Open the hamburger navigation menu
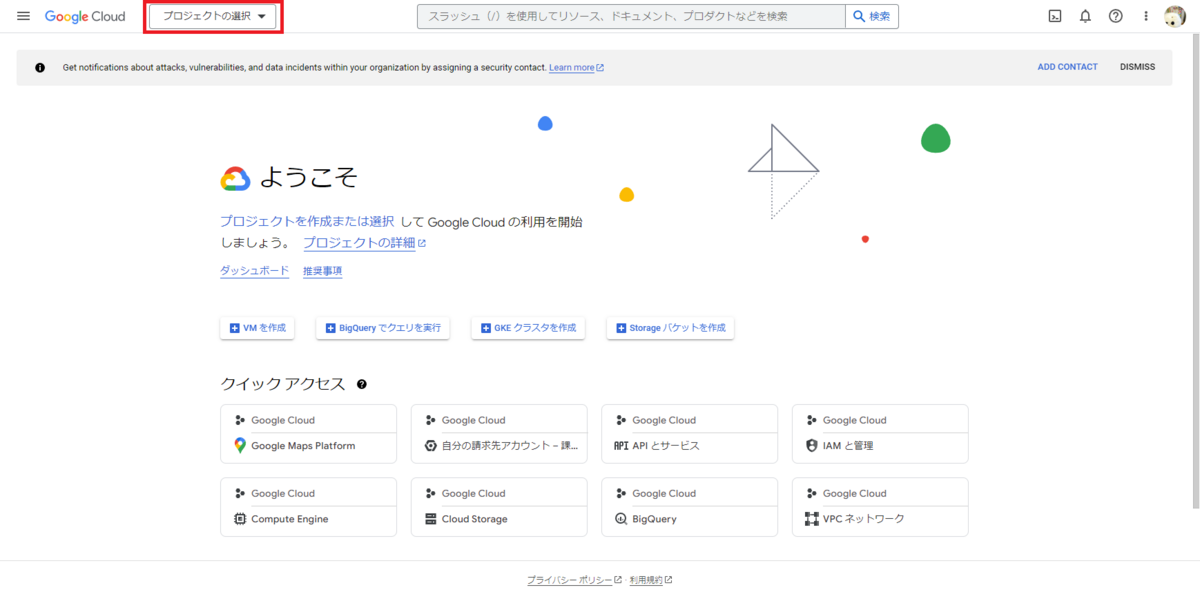 coord(23,16)
